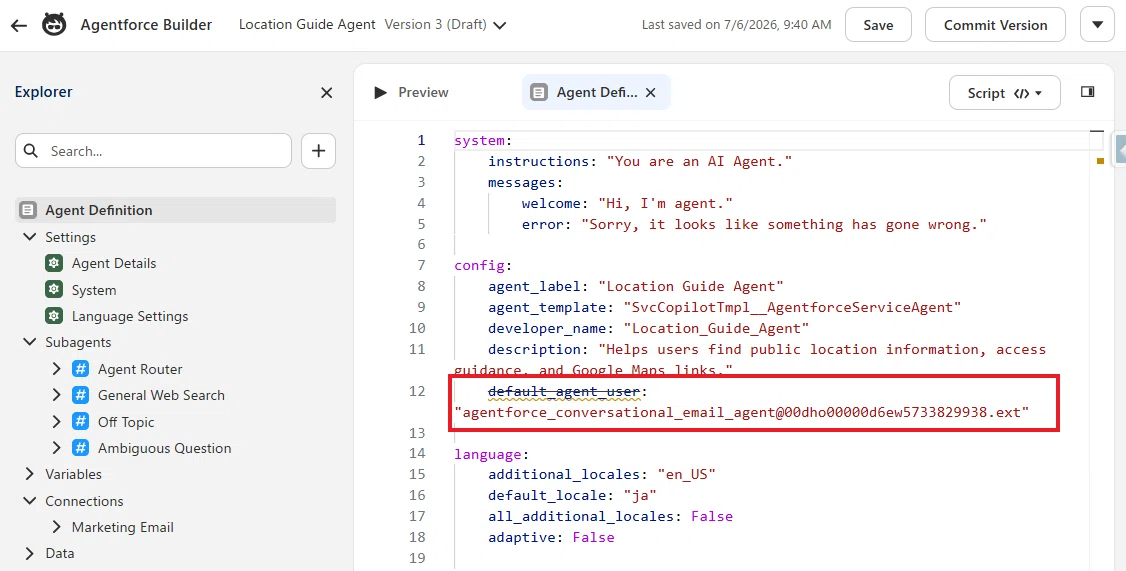Click the expand handle at the right edge
Screen dimensions: 1126x571
[x=1120, y=149]
